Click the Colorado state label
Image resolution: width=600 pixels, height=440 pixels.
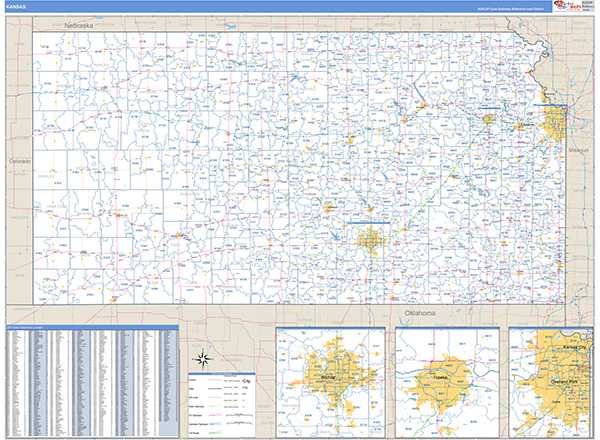(20, 161)
